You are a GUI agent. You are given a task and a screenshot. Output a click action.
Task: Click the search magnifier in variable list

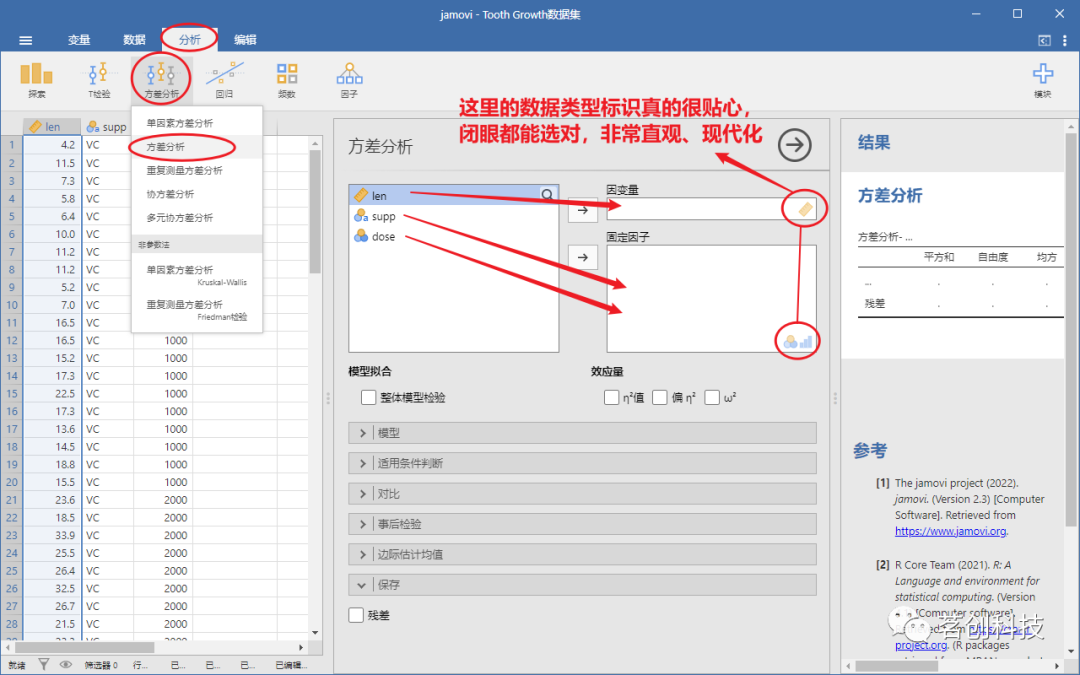pos(548,195)
